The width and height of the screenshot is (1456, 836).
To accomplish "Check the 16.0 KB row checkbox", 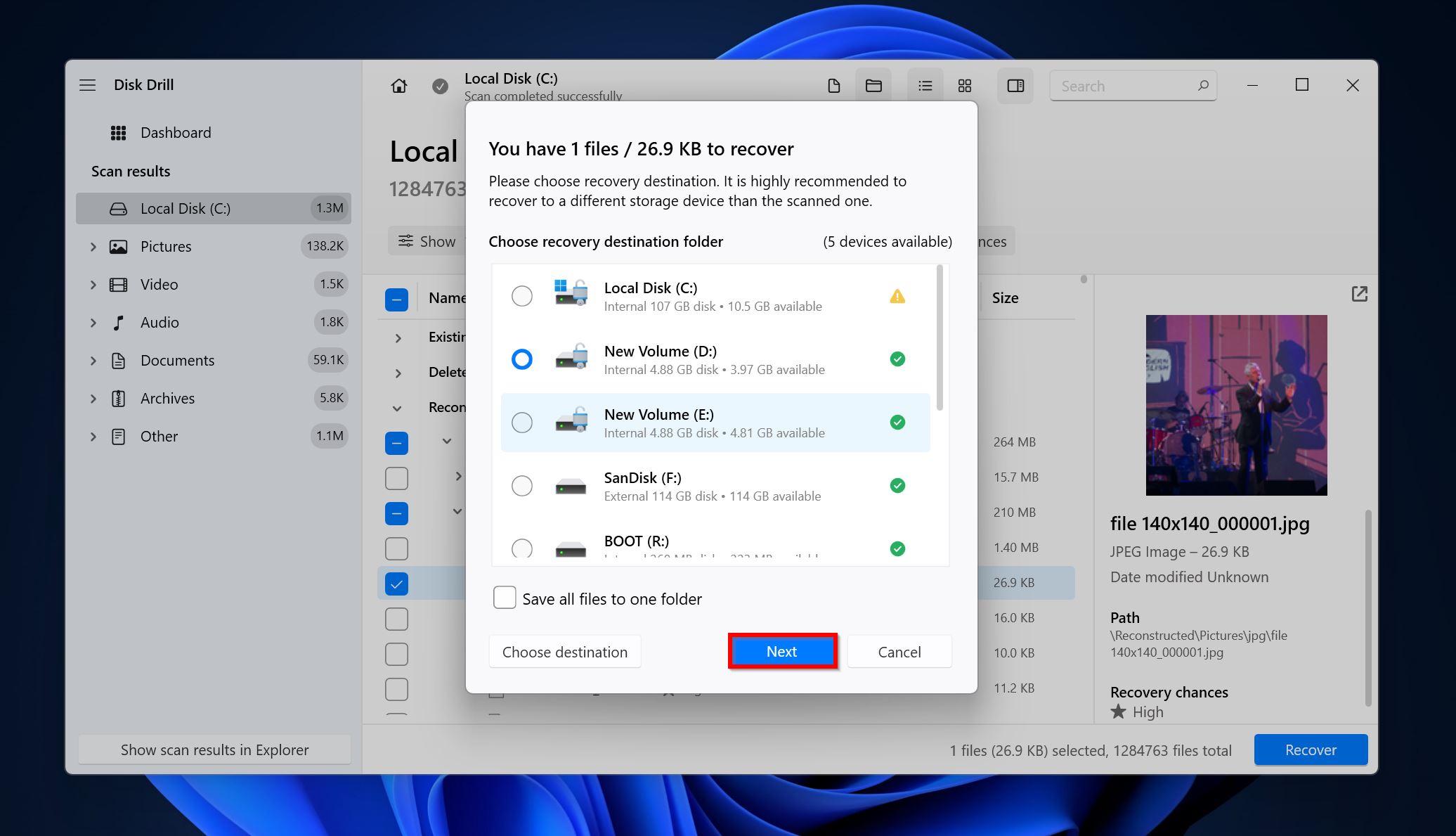I will coord(396,619).
